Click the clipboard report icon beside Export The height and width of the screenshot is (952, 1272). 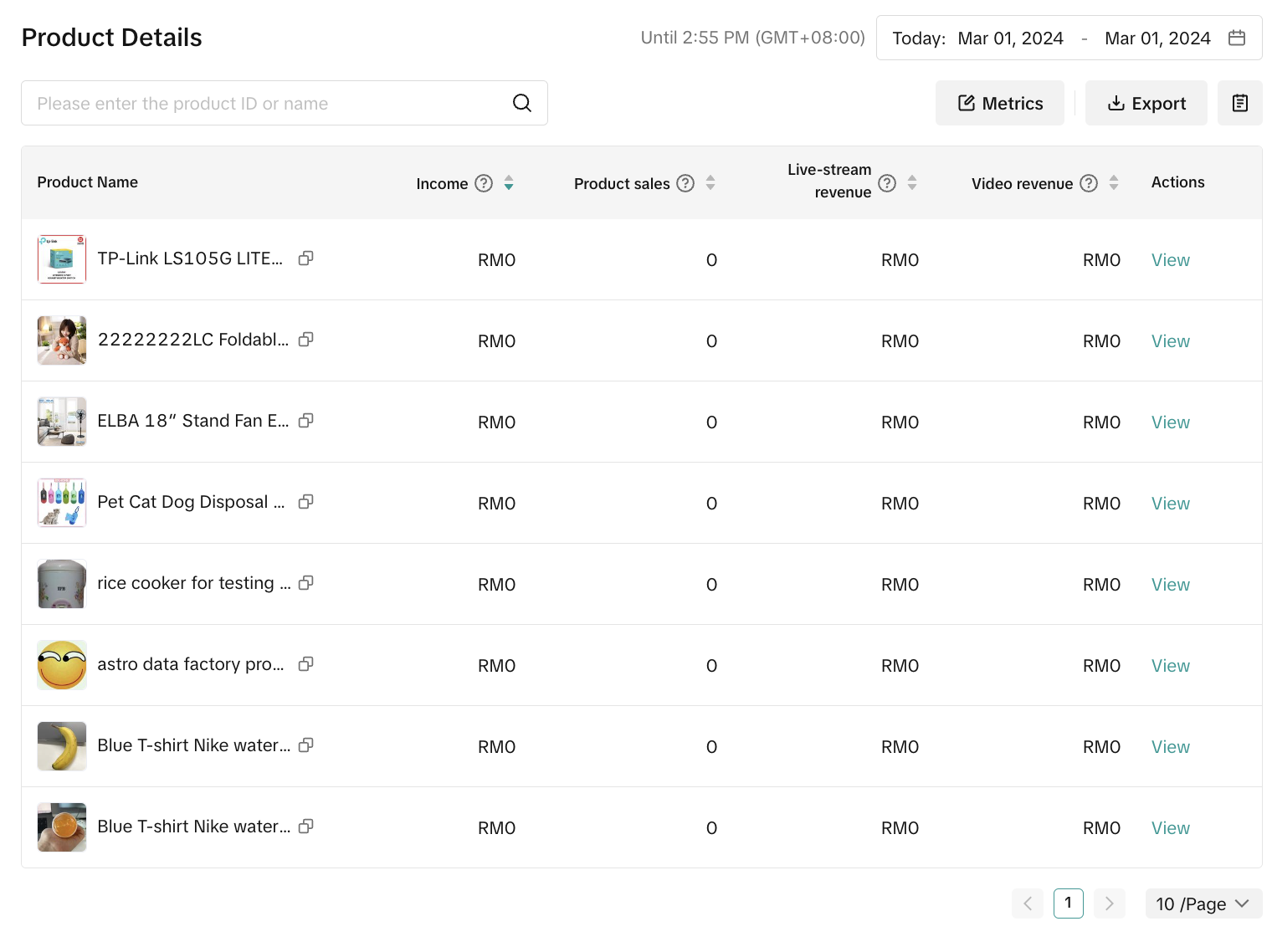point(1239,103)
